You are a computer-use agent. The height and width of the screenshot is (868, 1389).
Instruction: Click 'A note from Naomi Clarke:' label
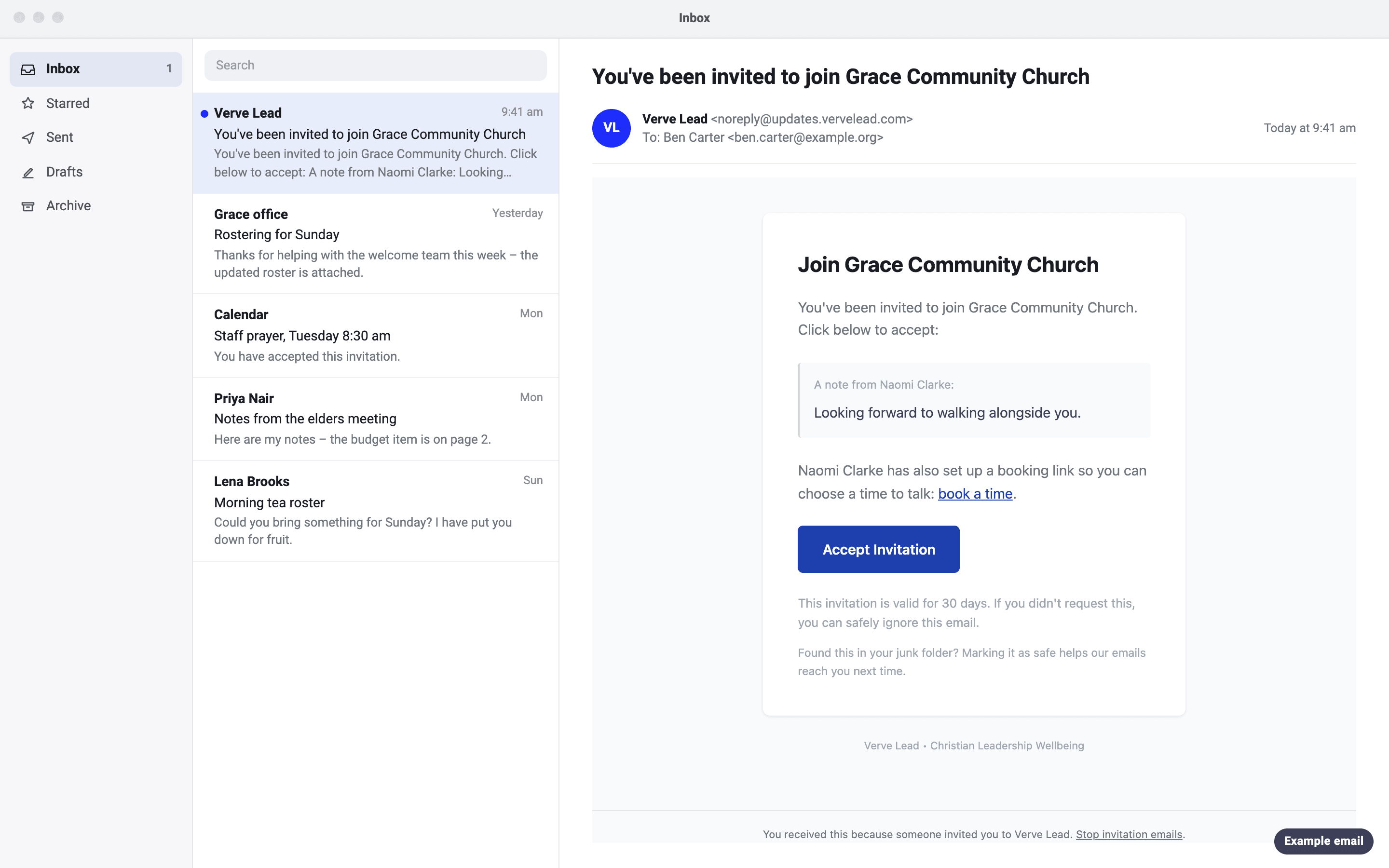[884, 385]
